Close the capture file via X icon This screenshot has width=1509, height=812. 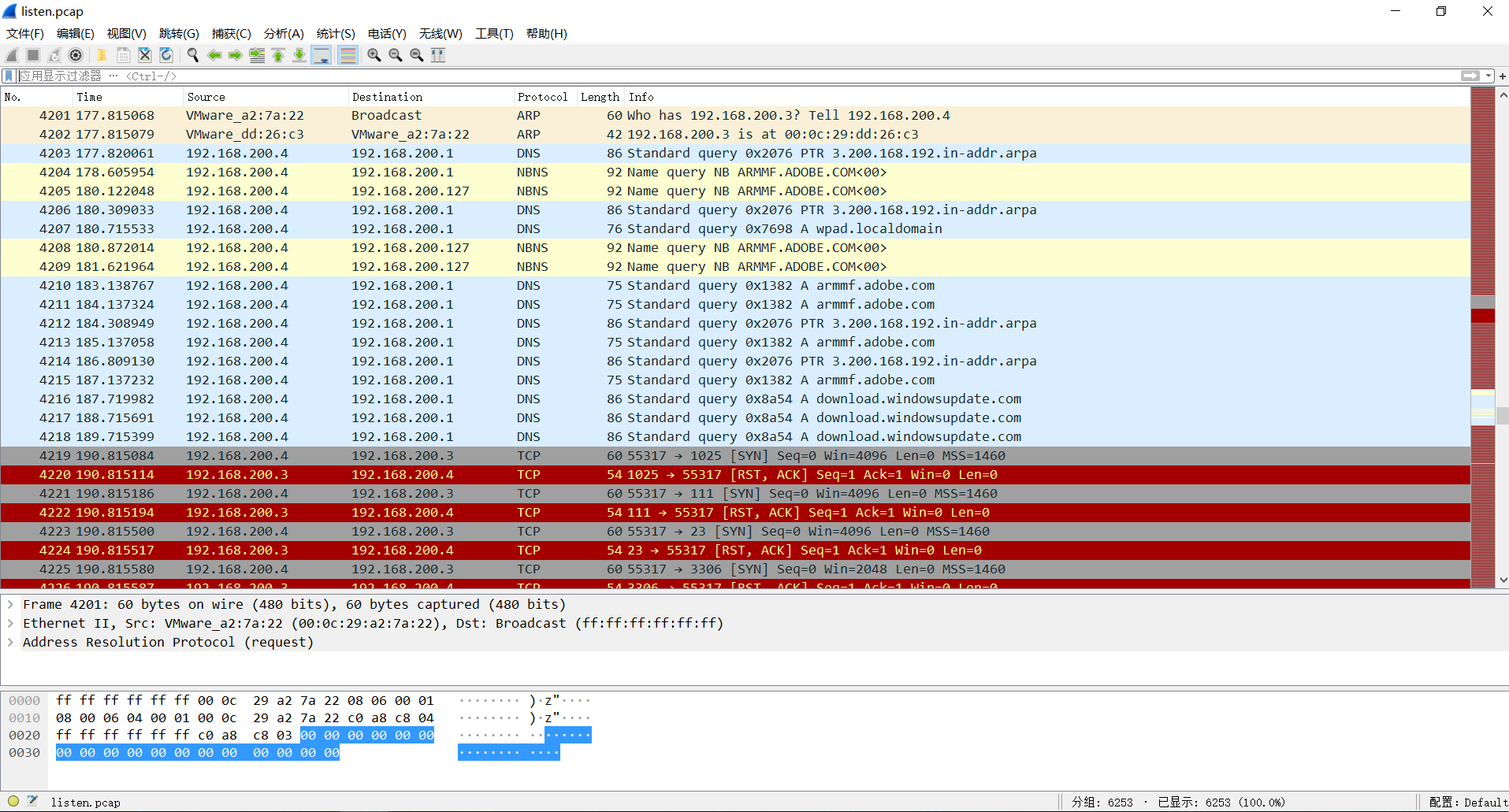click(x=145, y=55)
